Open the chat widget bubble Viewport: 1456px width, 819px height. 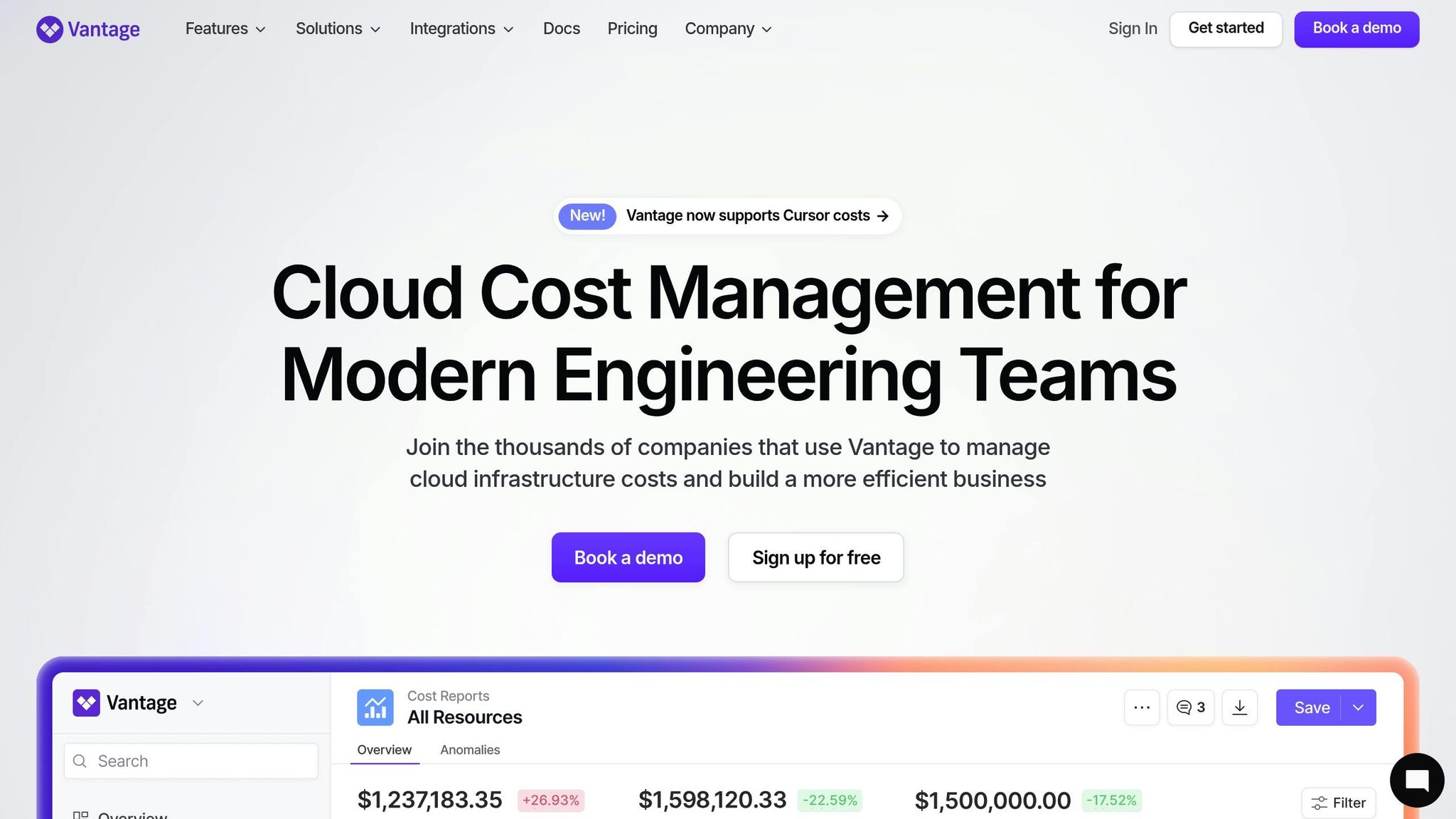(x=1416, y=780)
